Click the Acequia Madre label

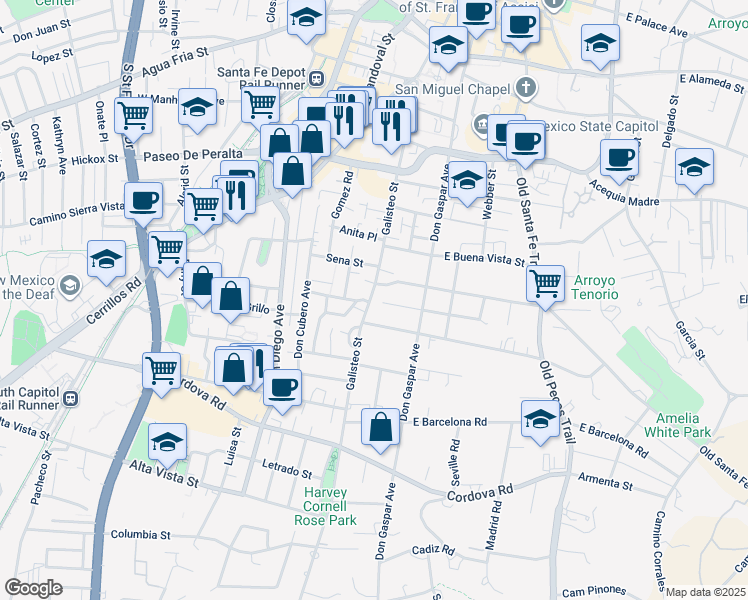(x=623, y=193)
